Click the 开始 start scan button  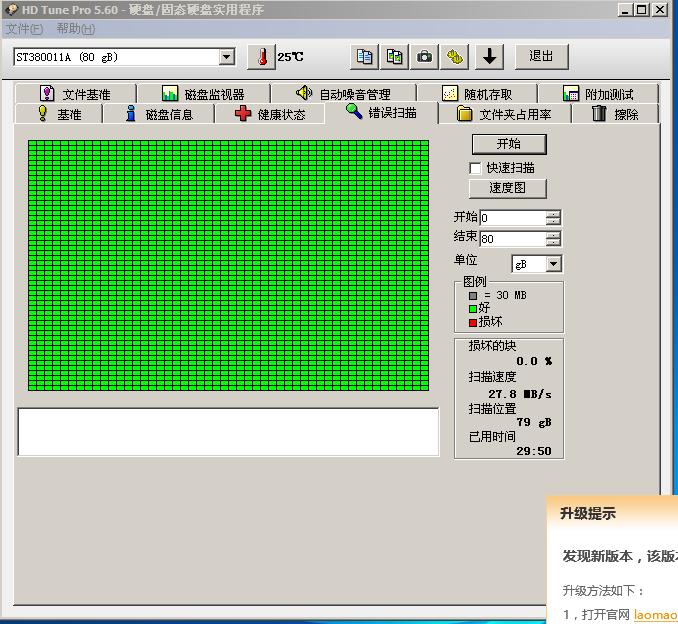509,144
